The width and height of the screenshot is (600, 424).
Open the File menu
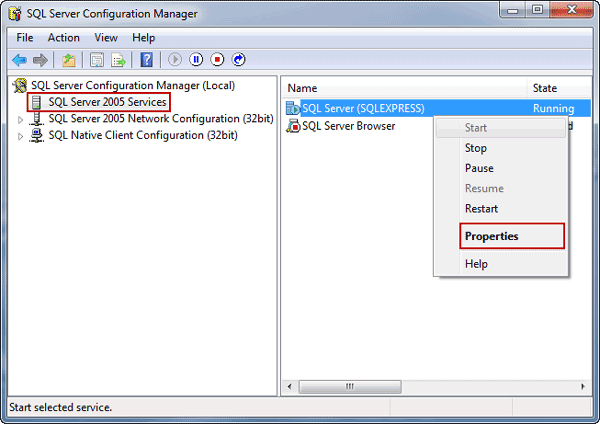coord(25,38)
